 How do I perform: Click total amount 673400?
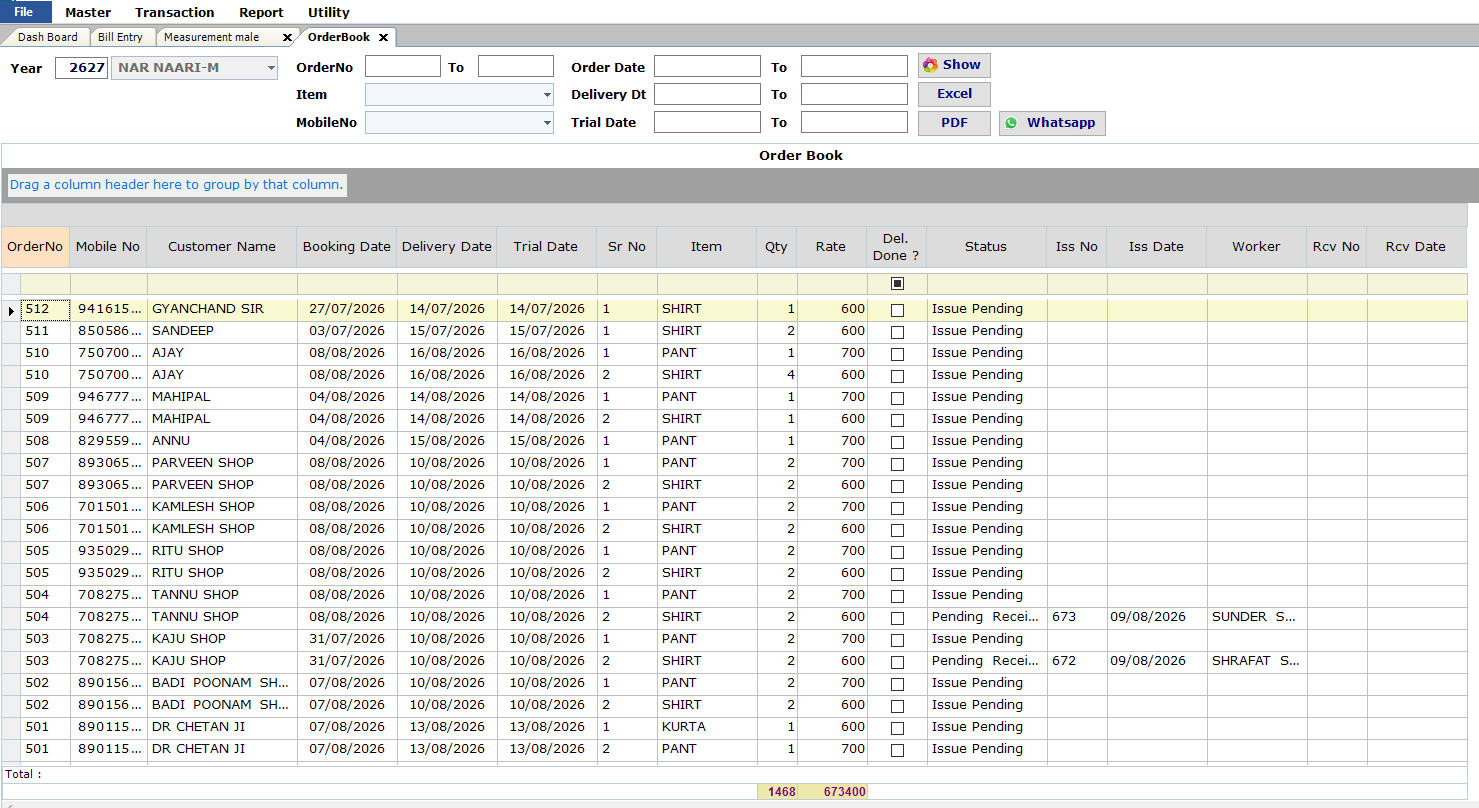click(x=831, y=792)
